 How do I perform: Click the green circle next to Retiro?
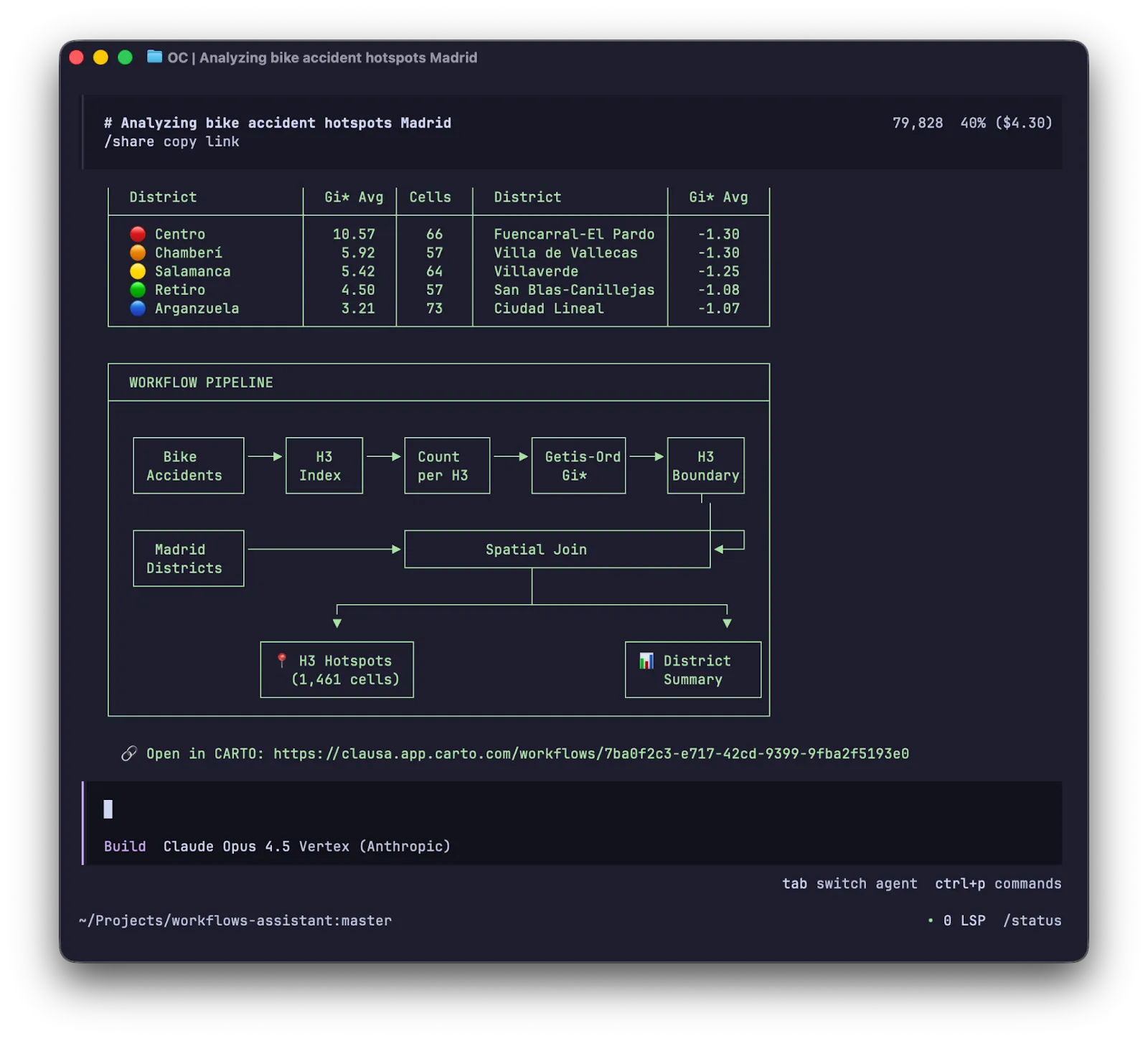[138, 290]
